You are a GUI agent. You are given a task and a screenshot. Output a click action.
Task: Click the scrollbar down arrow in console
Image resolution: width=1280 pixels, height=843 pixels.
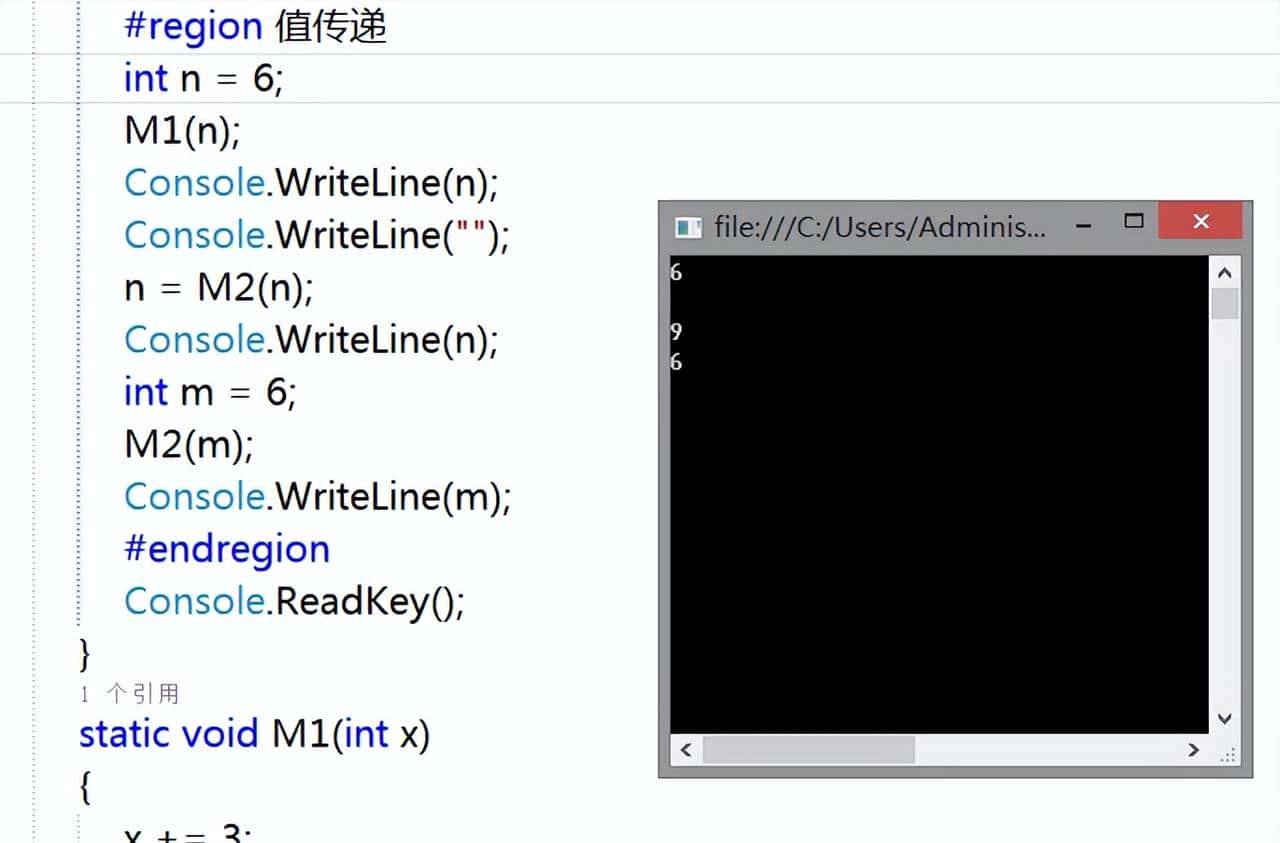[x=1222, y=718]
